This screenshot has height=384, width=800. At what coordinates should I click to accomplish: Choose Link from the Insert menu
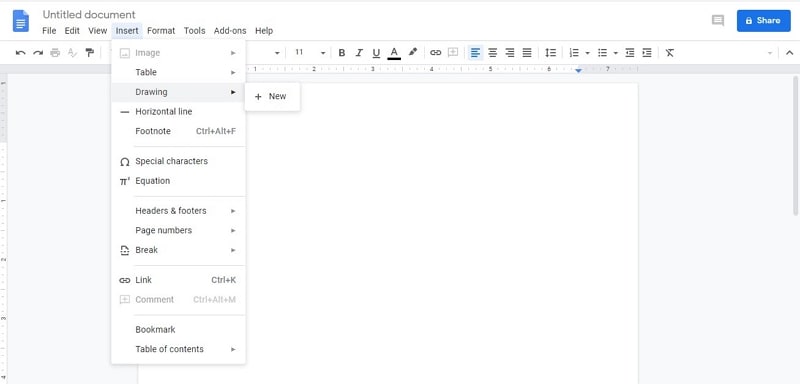[179, 280]
